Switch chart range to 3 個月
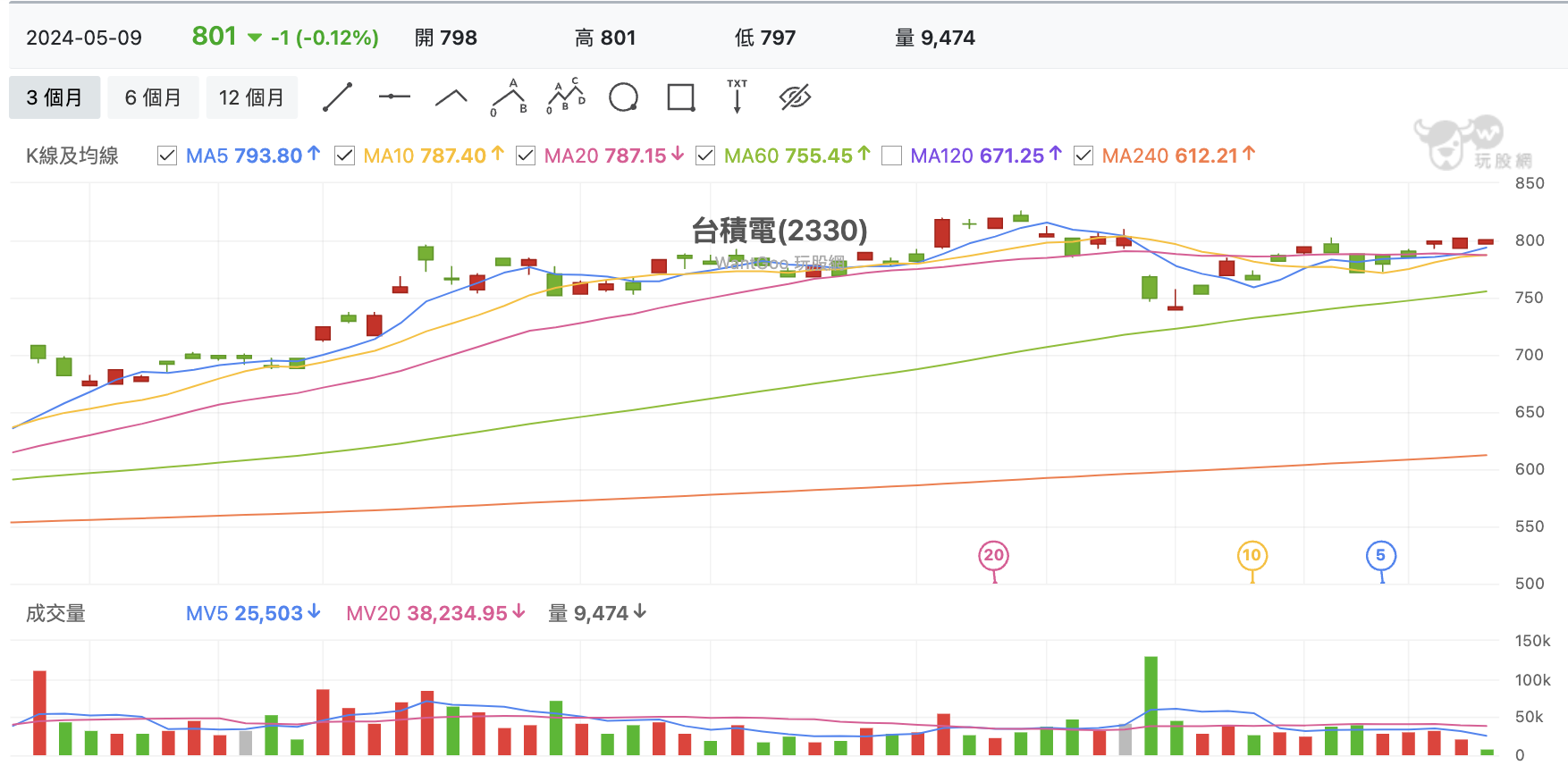1568x774 pixels. point(55,97)
